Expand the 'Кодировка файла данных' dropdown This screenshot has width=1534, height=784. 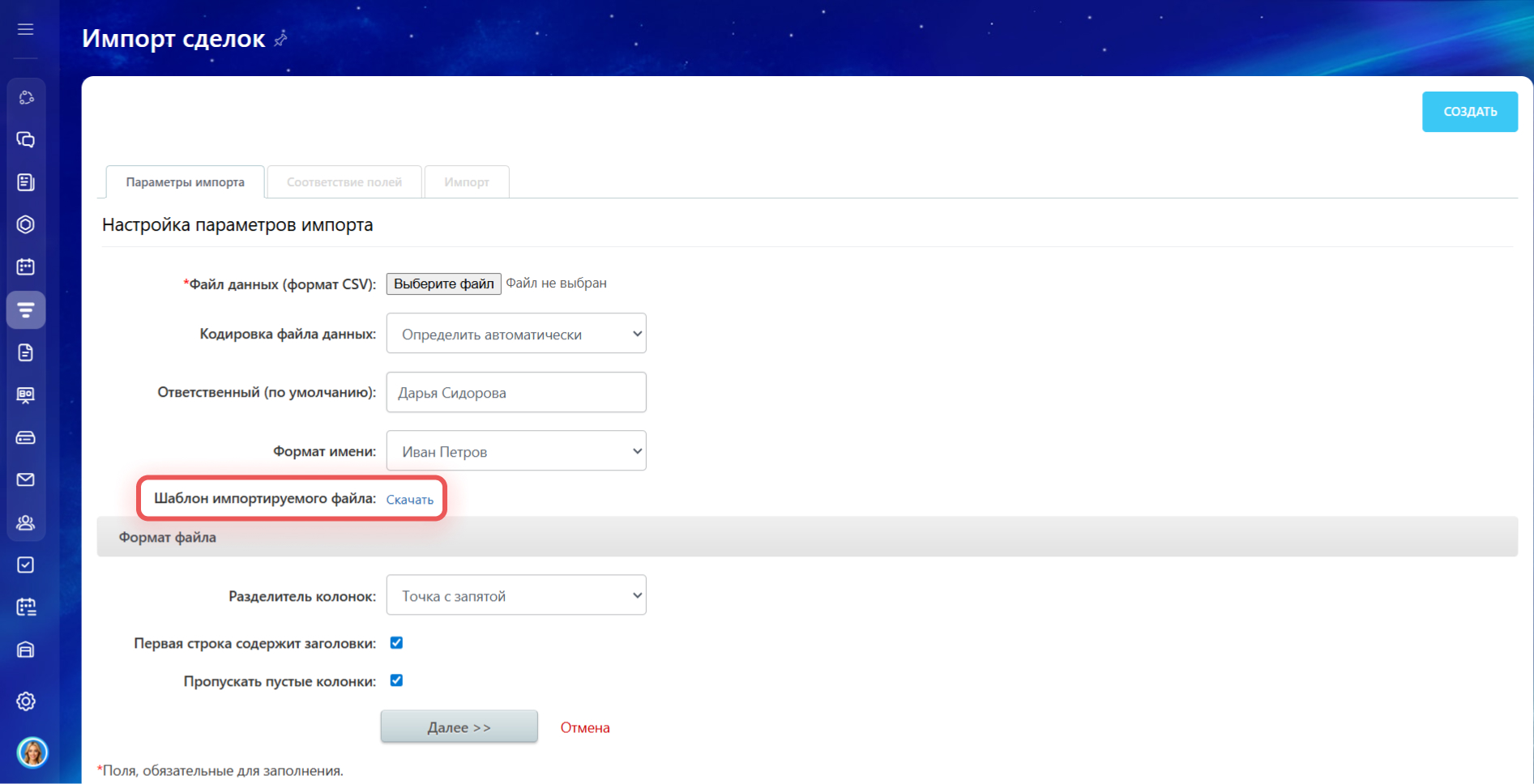click(516, 334)
